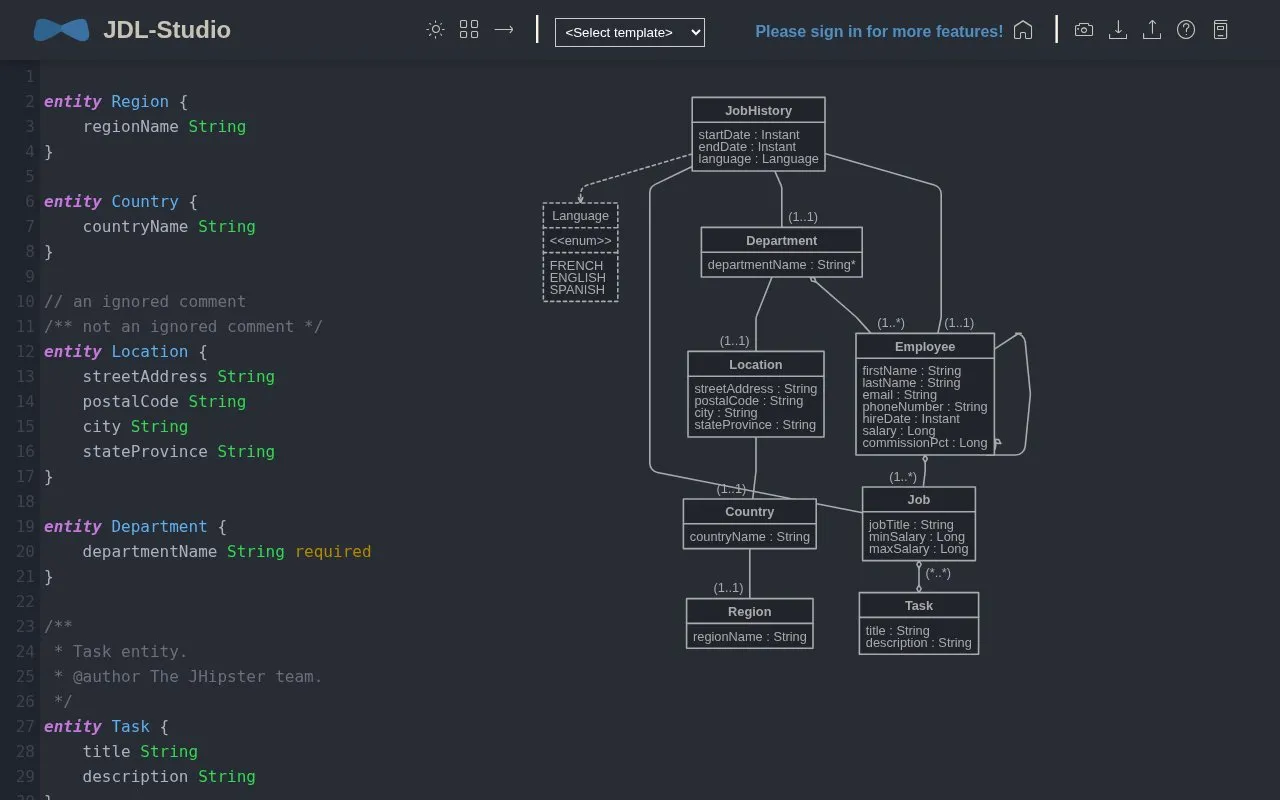Screen dimensions: 1280x800
Task: Click the SPANISH enum value
Action: 577,290
